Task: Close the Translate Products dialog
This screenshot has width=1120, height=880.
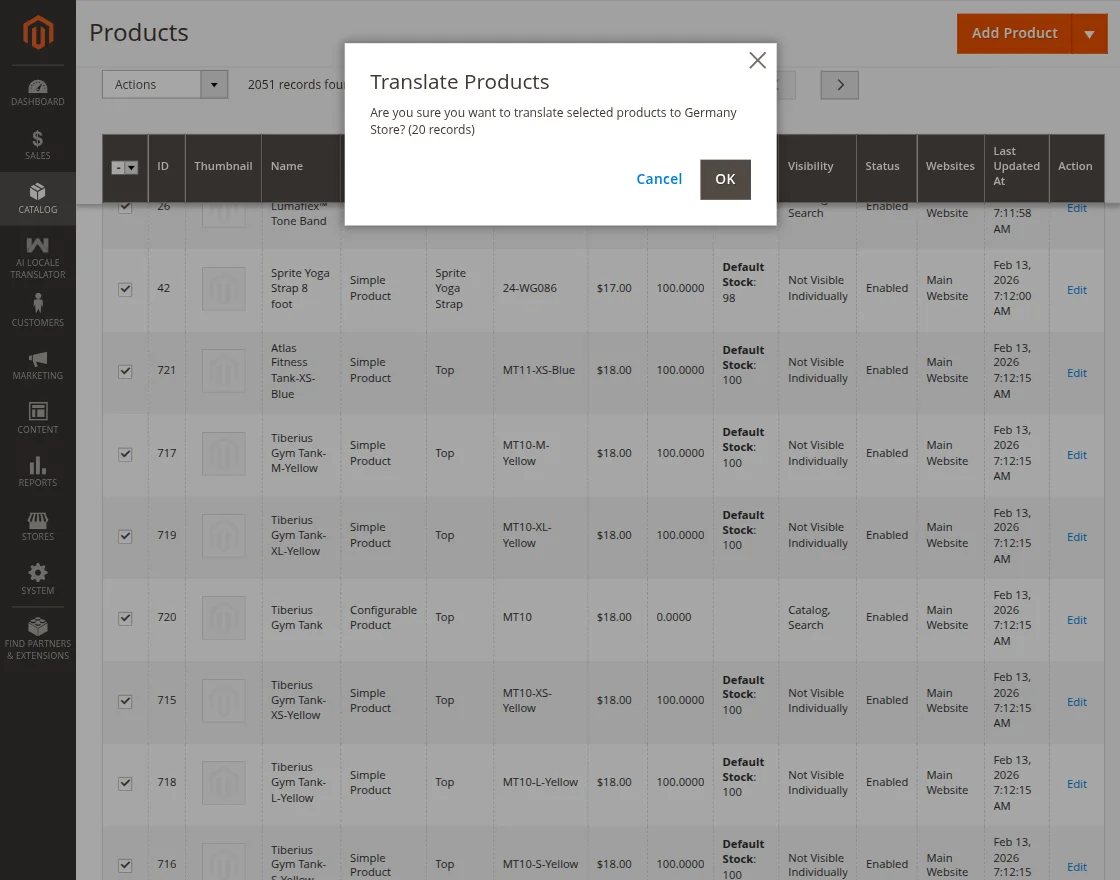Action: (x=757, y=60)
